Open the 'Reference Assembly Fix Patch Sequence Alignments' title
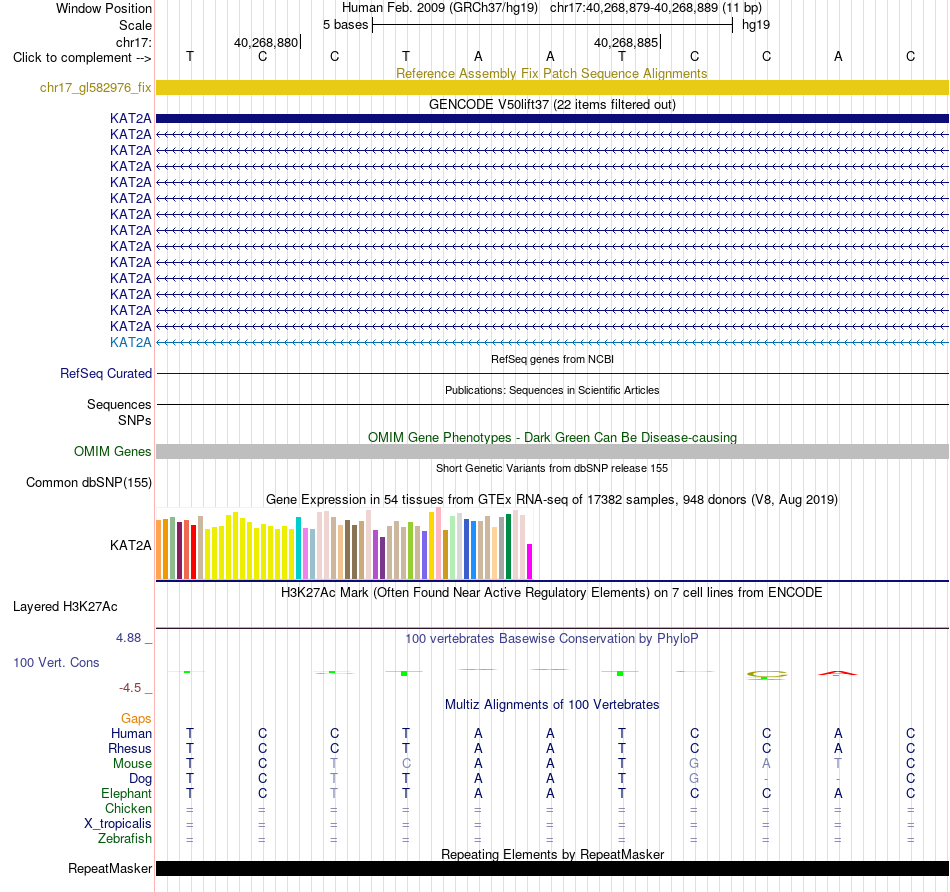This screenshot has width=950, height=892. (551, 73)
